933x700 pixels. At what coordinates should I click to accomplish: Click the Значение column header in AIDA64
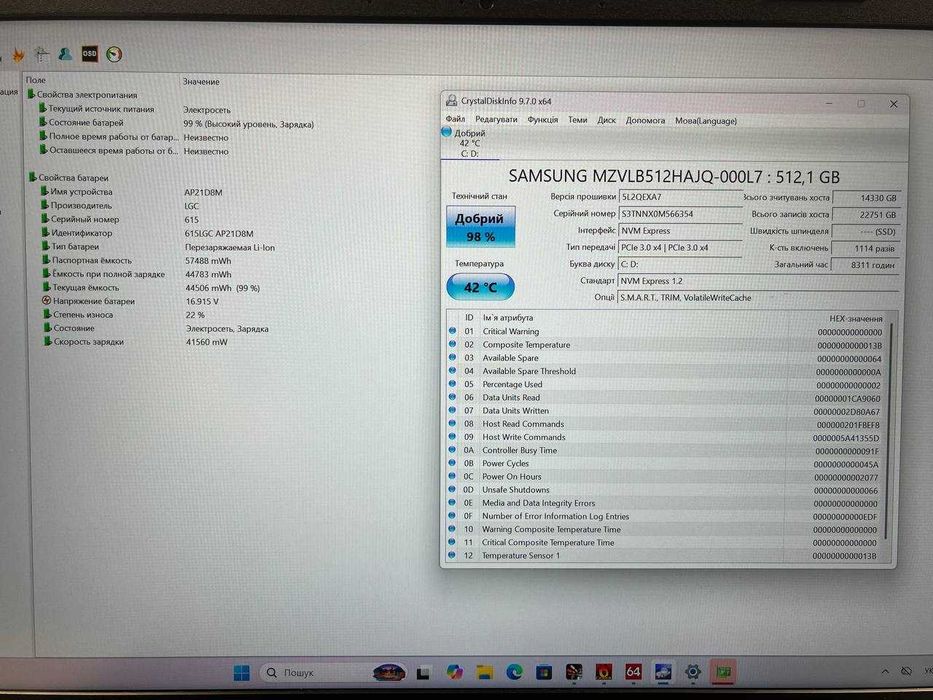pyautogui.click(x=201, y=82)
